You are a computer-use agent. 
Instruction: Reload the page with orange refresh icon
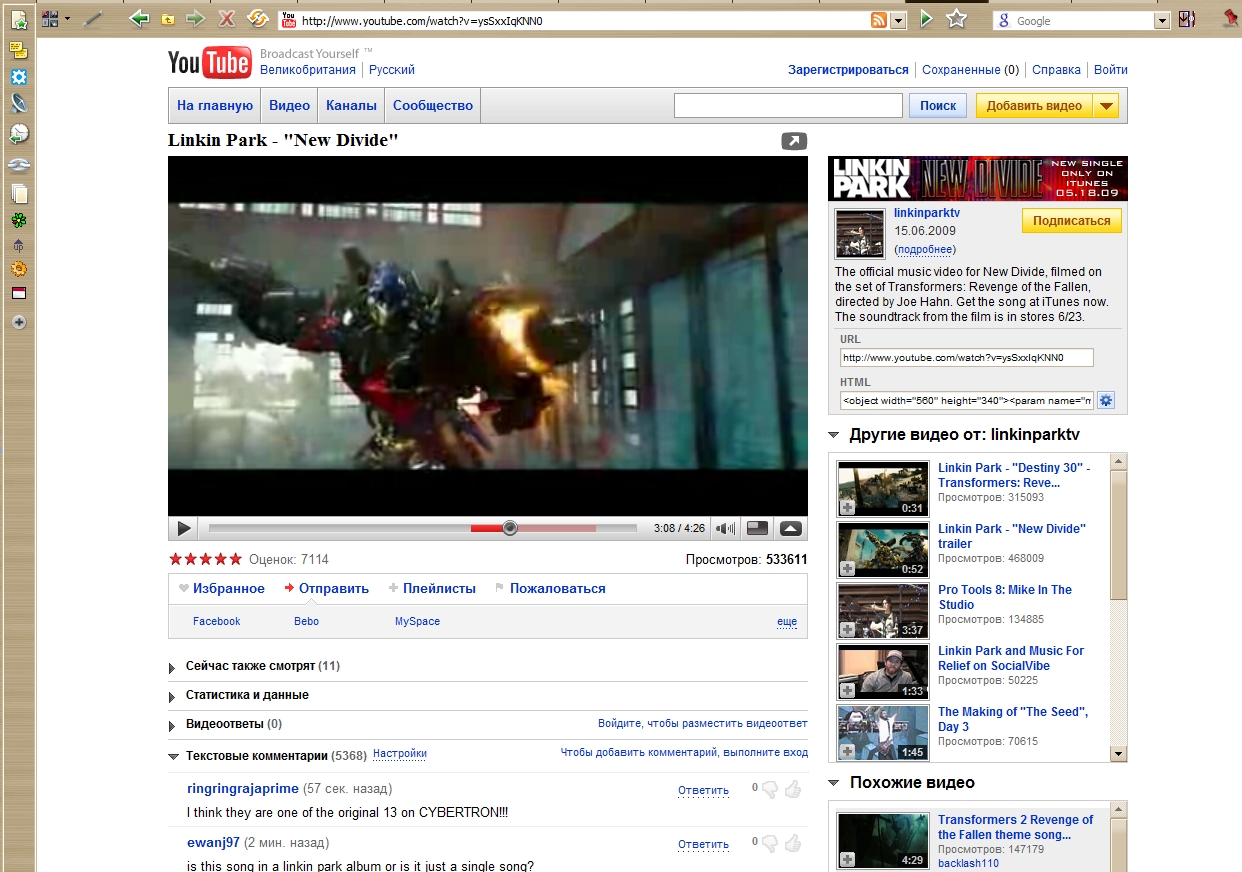click(x=258, y=19)
